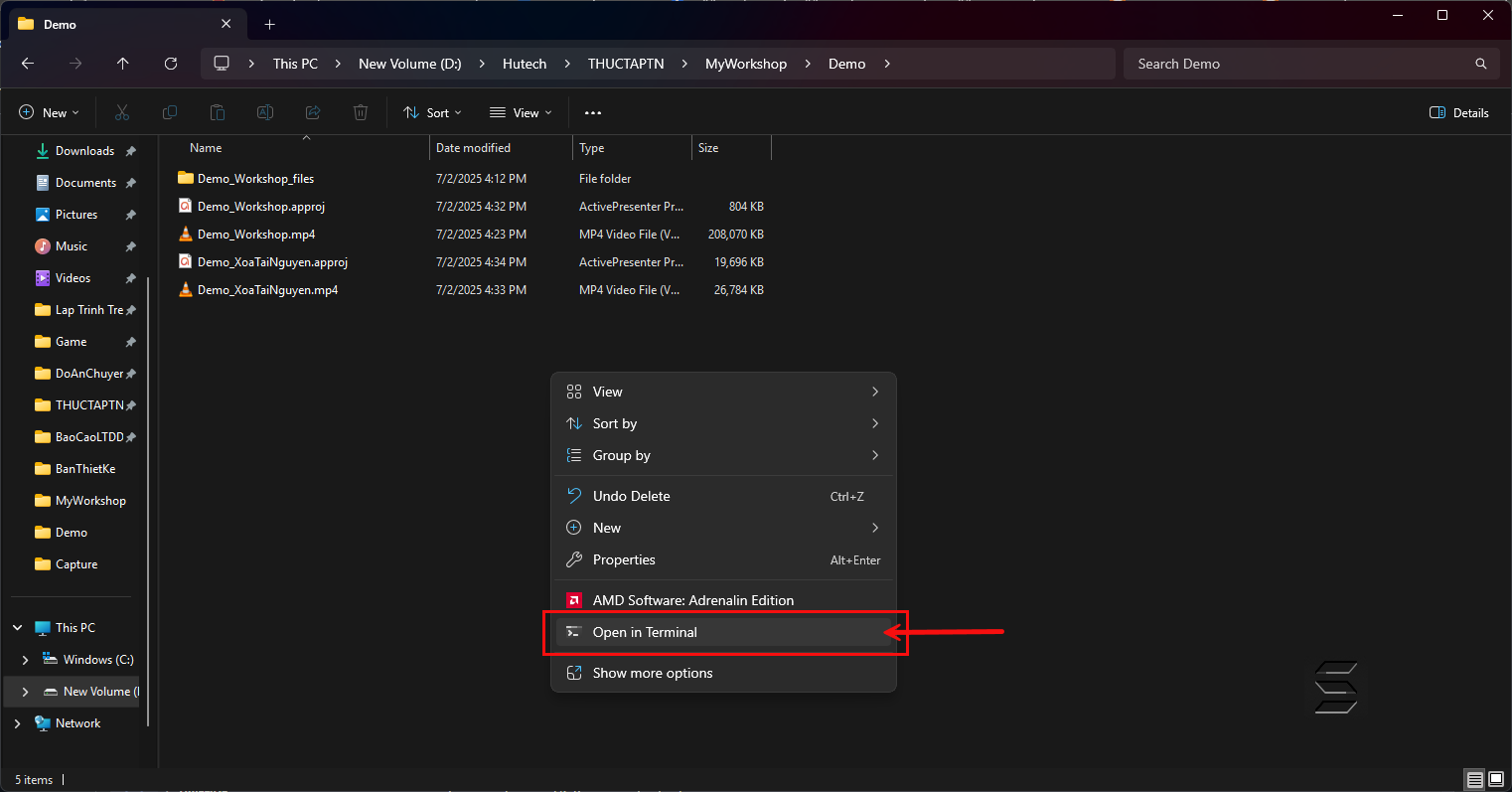Viewport: 1512px width, 792px height.
Task: Open the Sort dropdown in toolbar
Action: (432, 112)
